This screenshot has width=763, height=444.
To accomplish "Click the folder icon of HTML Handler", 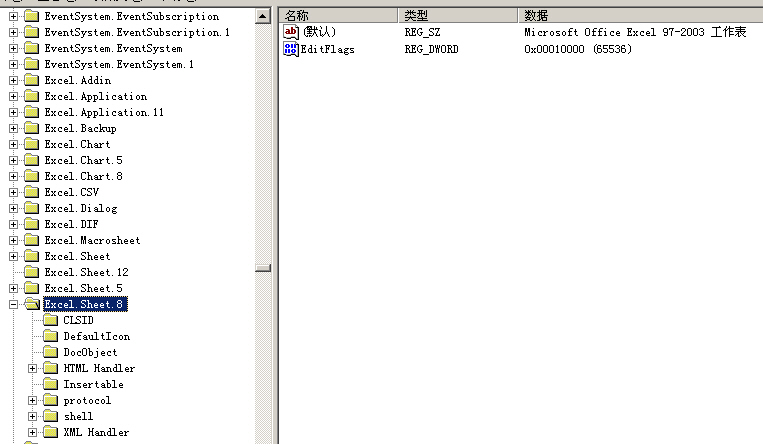I will 51,369.
